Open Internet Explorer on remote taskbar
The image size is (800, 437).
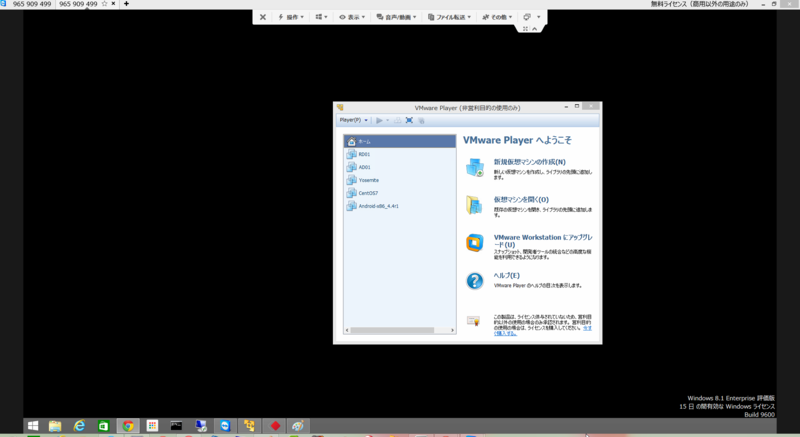(79, 426)
